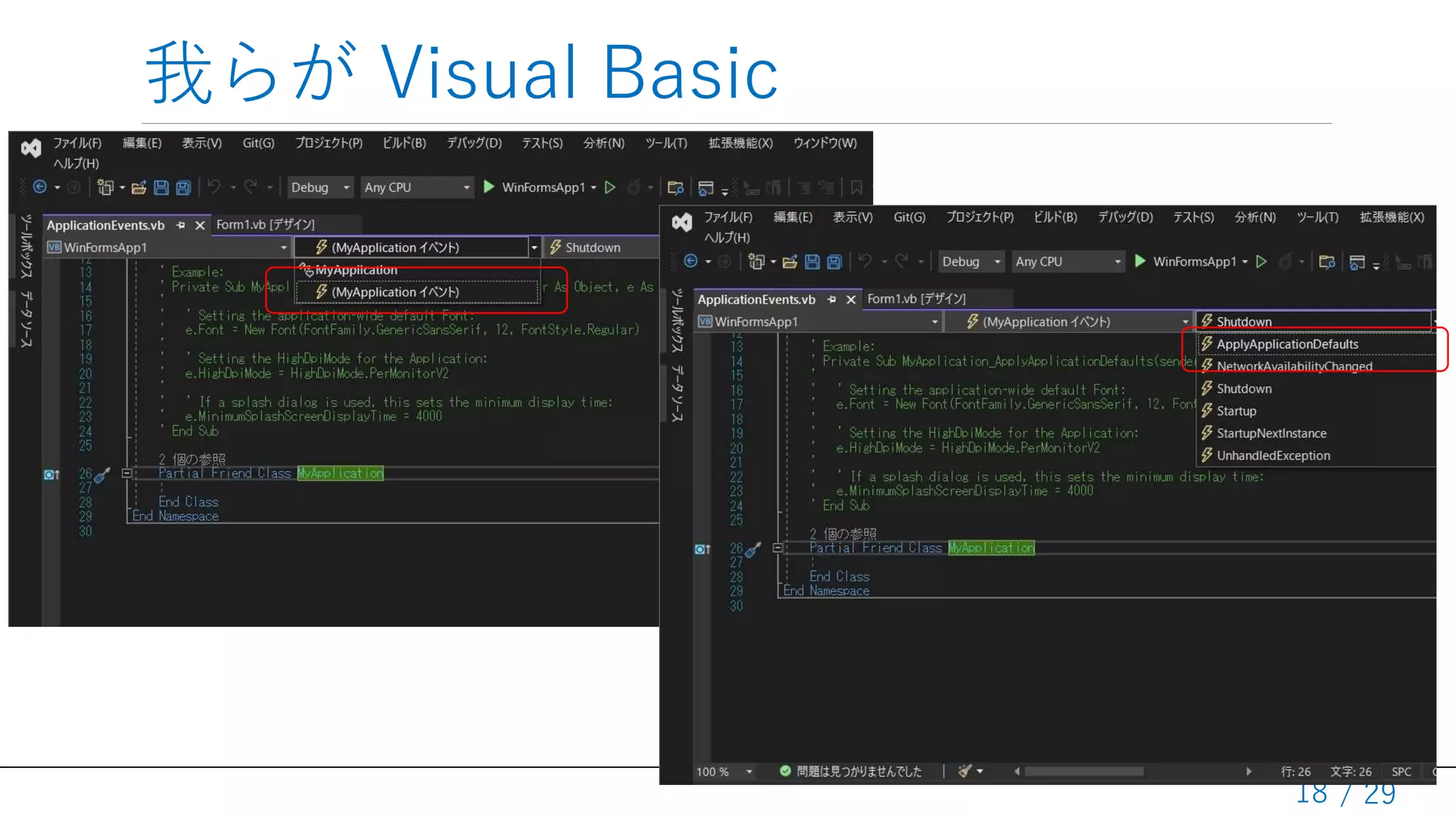Open (MyApplication イベント) combo box right editor
Image resolution: width=1456 pixels, height=819 pixels.
(1069, 322)
